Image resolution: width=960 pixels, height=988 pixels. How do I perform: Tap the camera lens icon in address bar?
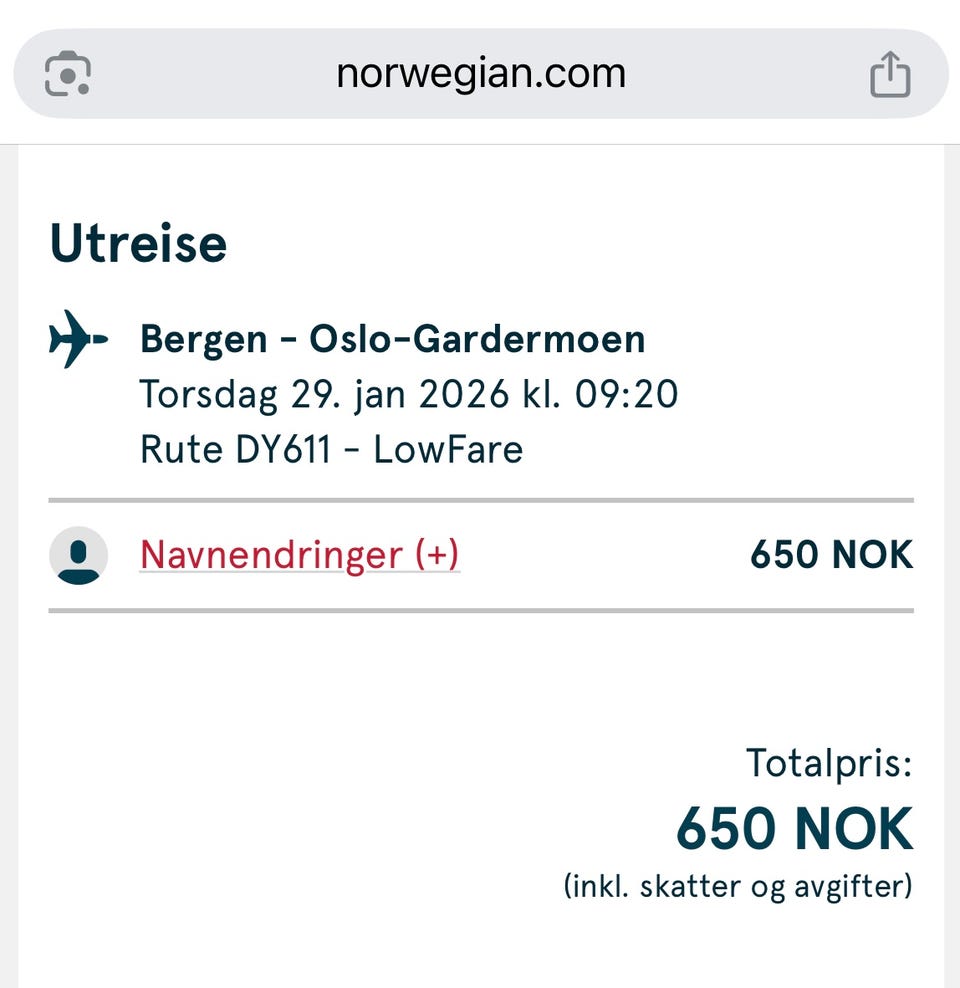click(68, 75)
